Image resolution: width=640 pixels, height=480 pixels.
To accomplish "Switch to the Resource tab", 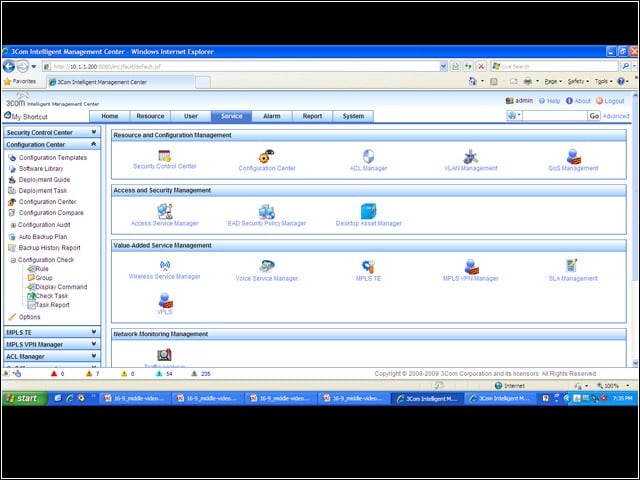I will [x=150, y=116].
